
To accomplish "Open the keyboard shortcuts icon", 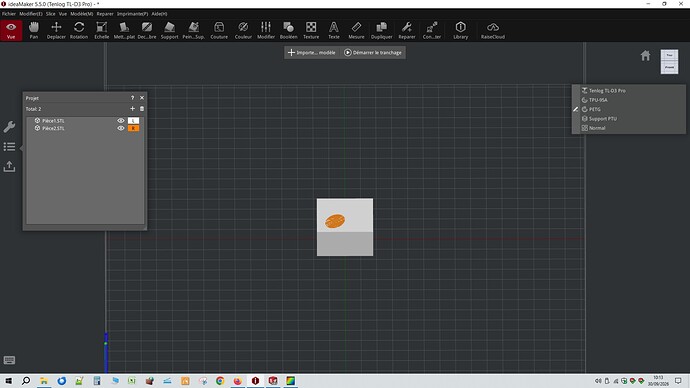I will [9, 360].
